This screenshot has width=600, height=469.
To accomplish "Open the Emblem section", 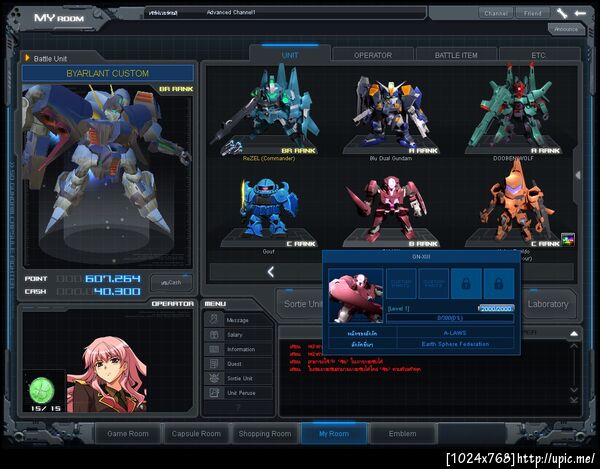I will click(402, 433).
